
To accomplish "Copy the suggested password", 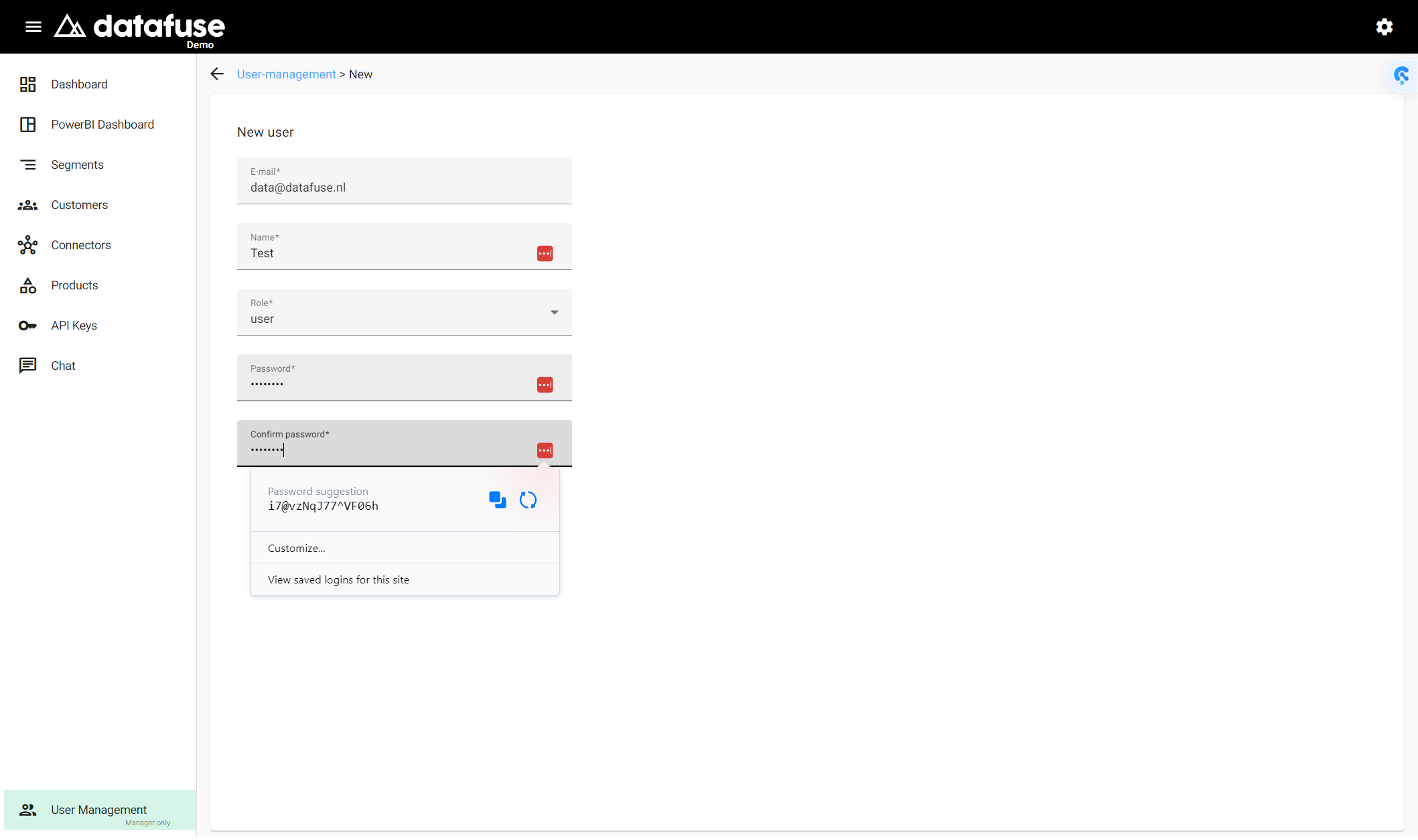I will coord(498,500).
